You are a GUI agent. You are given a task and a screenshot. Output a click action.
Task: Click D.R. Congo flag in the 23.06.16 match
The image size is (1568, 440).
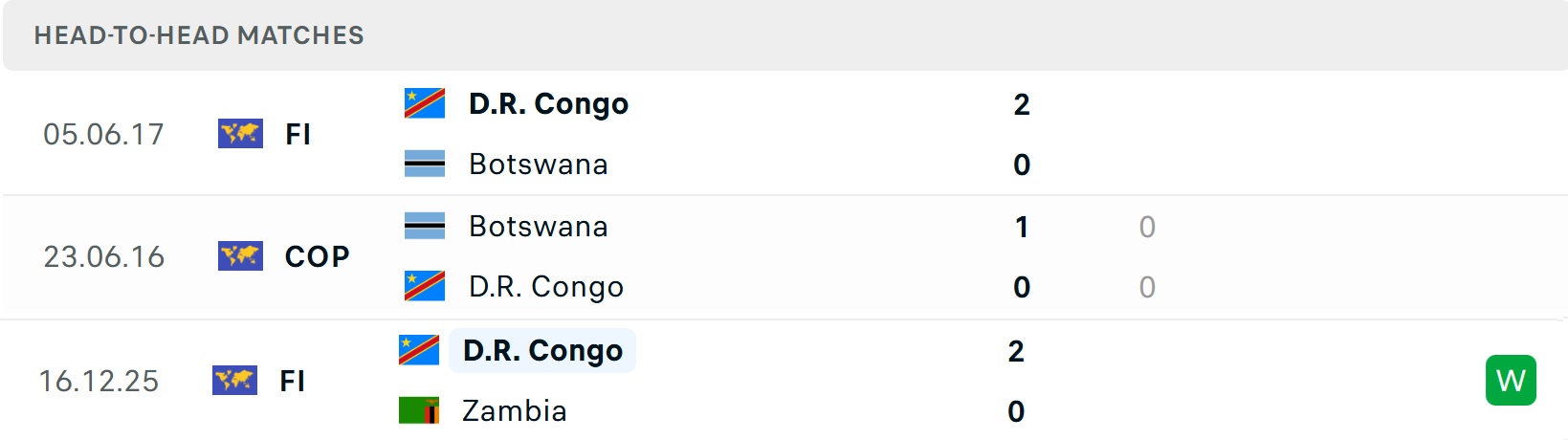pyautogui.click(x=425, y=287)
